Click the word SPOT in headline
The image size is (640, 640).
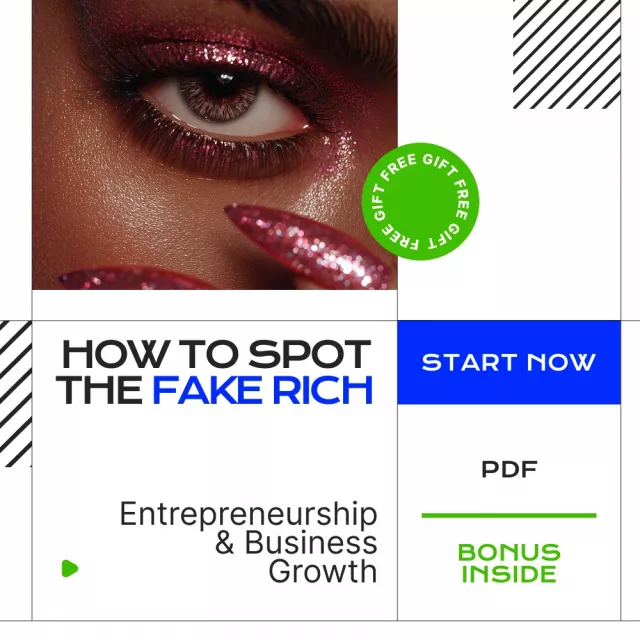pyautogui.click(x=310, y=354)
